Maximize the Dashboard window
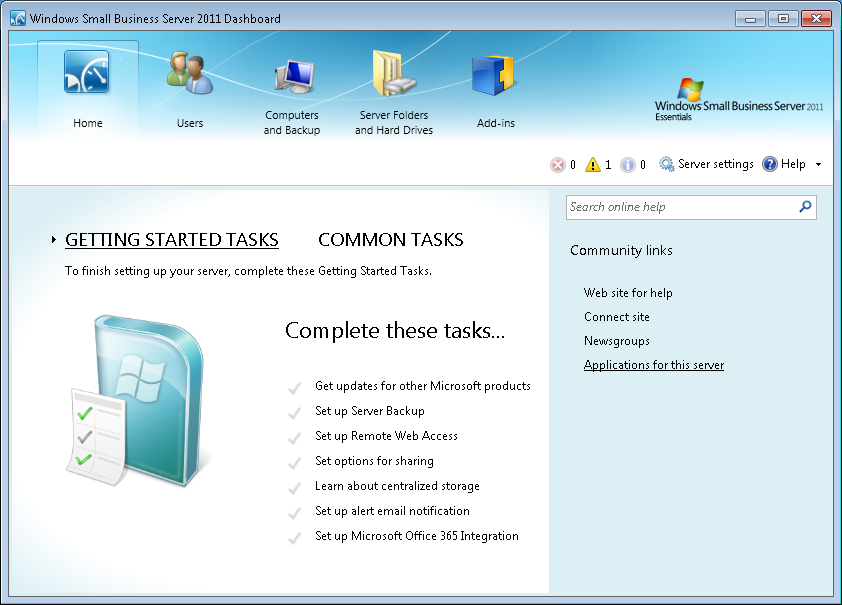This screenshot has height=605, width=842. (x=783, y=19)
